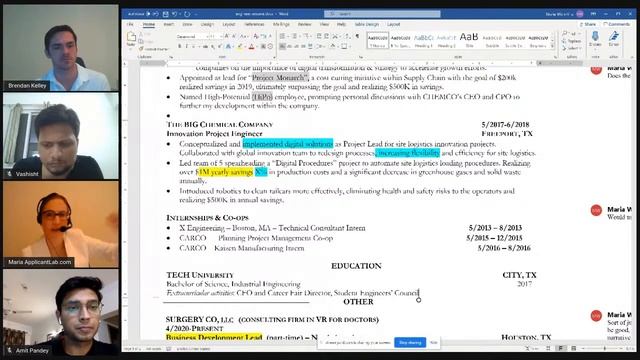Click the Shading paint bucket icon
The image size is (640, 360).
[333, 47]
